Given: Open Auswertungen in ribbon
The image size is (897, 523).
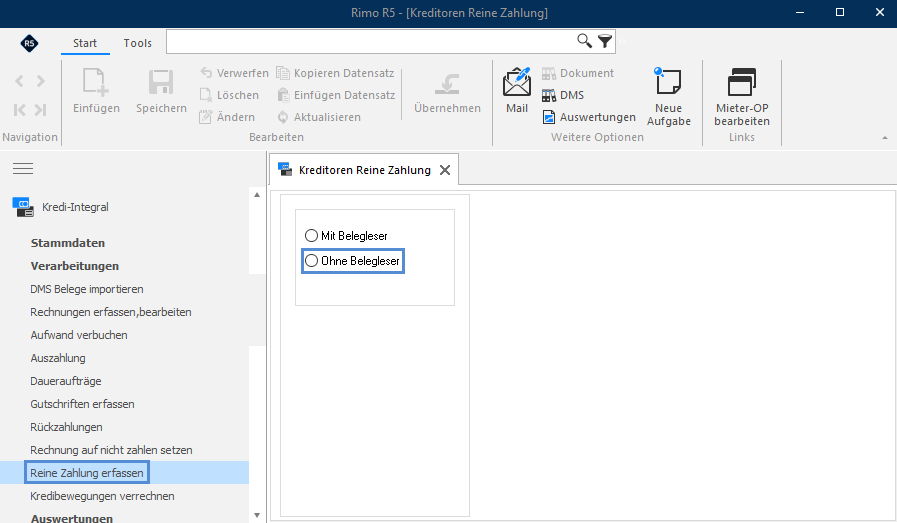Looking at the screenshot, I should (x=589, y=117).
